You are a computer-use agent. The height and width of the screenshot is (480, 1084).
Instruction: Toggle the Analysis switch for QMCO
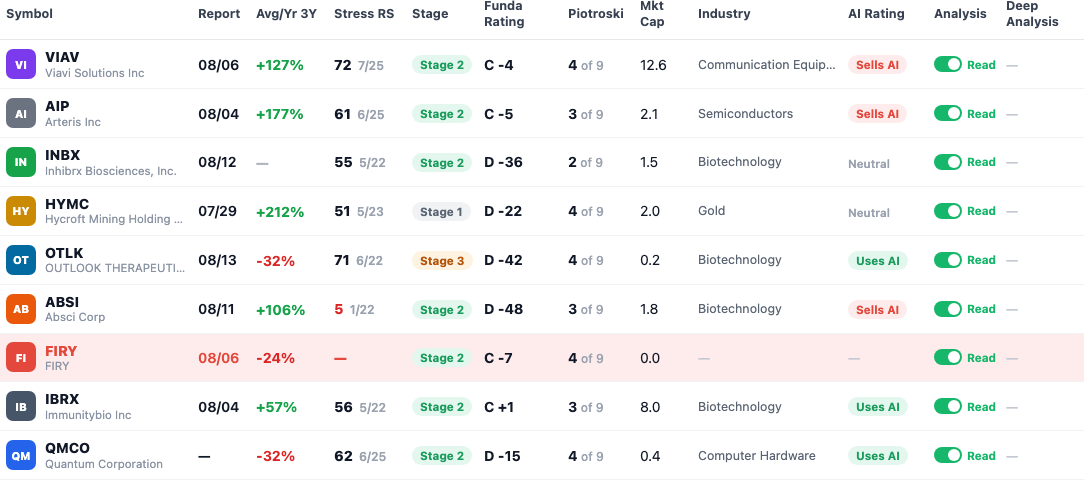(948, 456)
